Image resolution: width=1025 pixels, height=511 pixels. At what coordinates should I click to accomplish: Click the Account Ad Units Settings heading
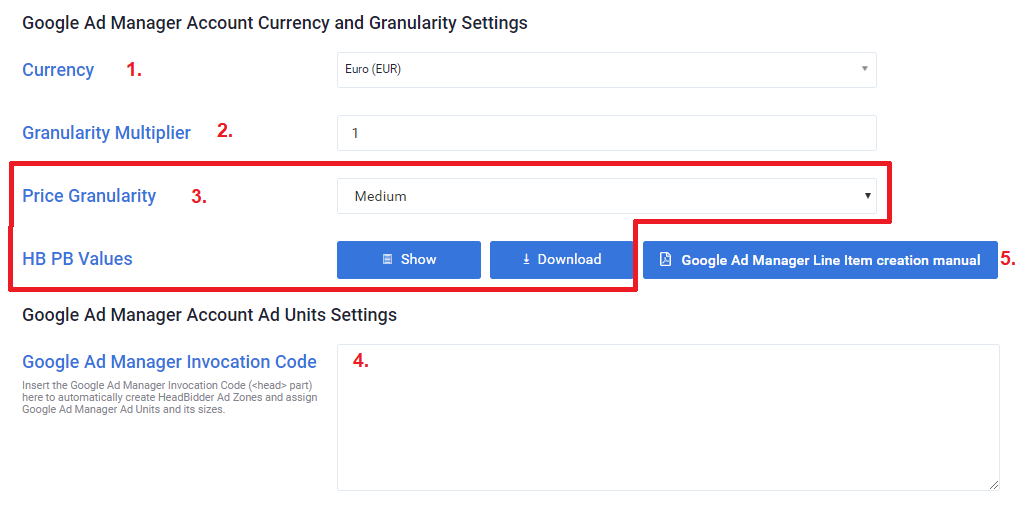tap(209, 315)
